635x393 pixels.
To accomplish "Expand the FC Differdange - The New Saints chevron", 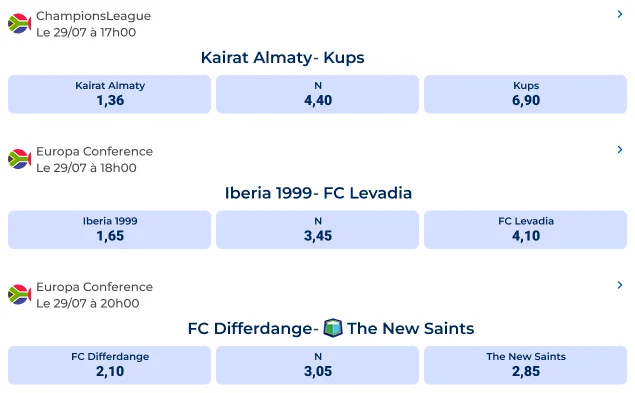I will [x=620, y=285].
